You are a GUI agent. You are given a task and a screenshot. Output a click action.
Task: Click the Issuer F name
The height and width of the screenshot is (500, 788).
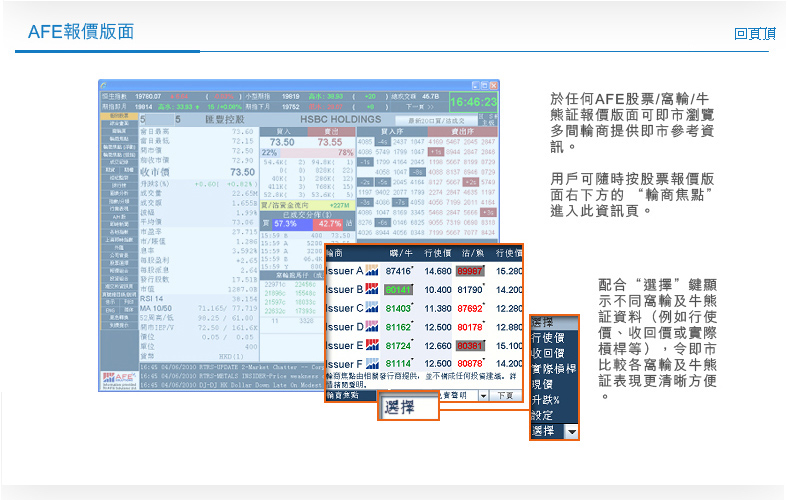tap(344, 364)
